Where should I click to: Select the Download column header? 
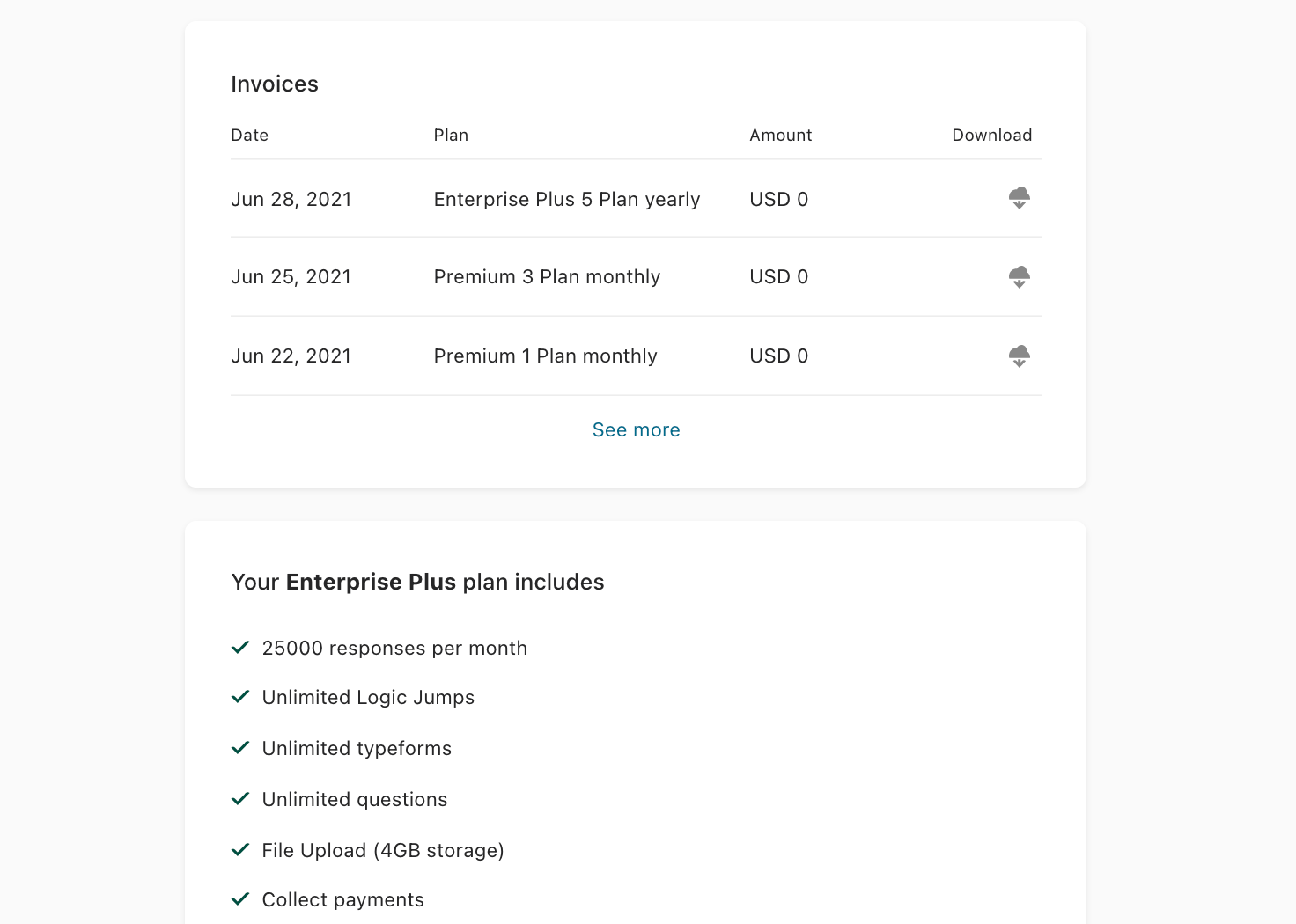(991, 135)
